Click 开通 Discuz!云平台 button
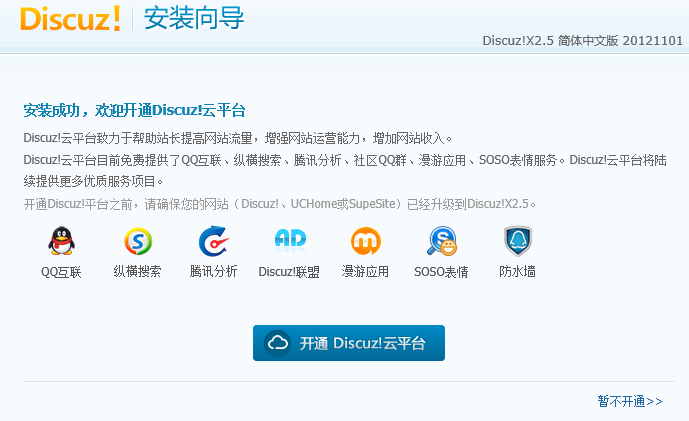The height and width of the screenshot is (421, 689). (x=349, y=343)
